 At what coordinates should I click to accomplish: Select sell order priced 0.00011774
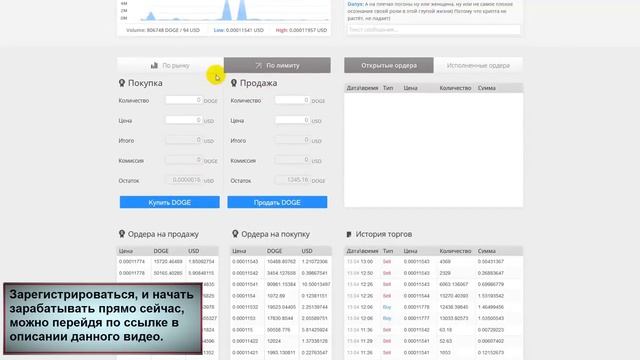[167, 262]
